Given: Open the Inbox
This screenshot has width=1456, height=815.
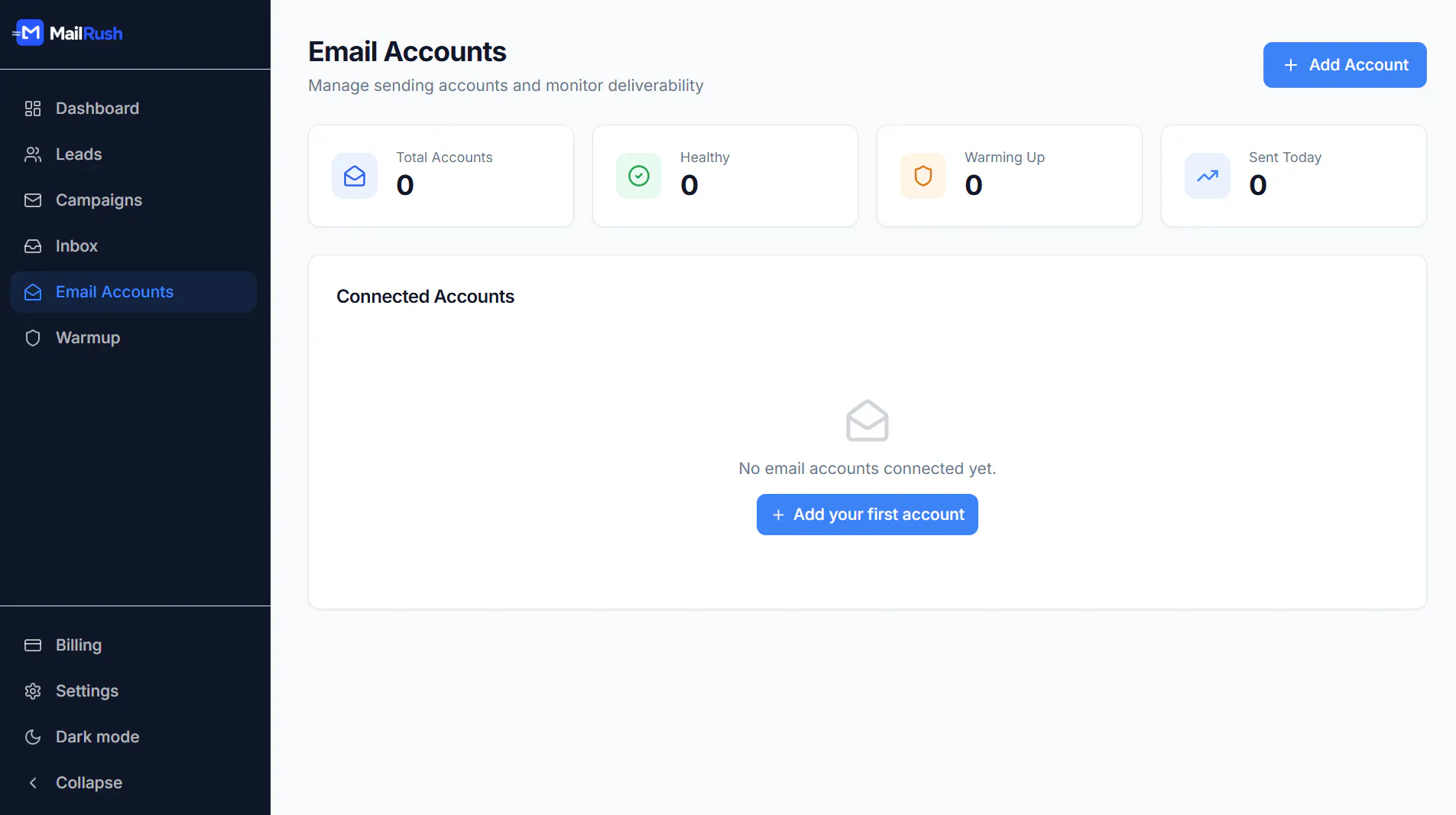Looking at the screenshot, I should pos(134,246).
